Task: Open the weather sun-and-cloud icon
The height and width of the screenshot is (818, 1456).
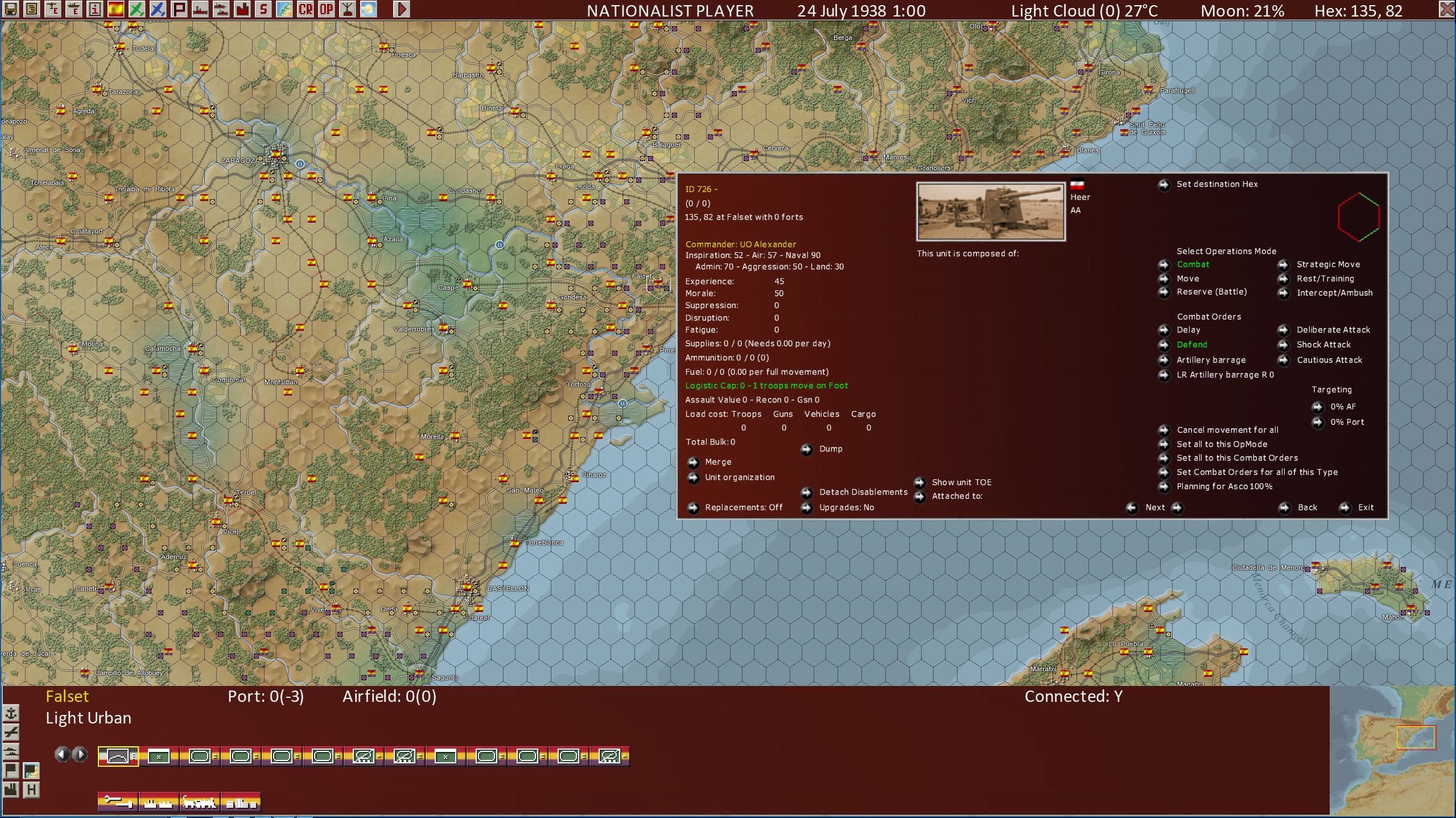Action: pyautogui.click(x=368, y=9)
